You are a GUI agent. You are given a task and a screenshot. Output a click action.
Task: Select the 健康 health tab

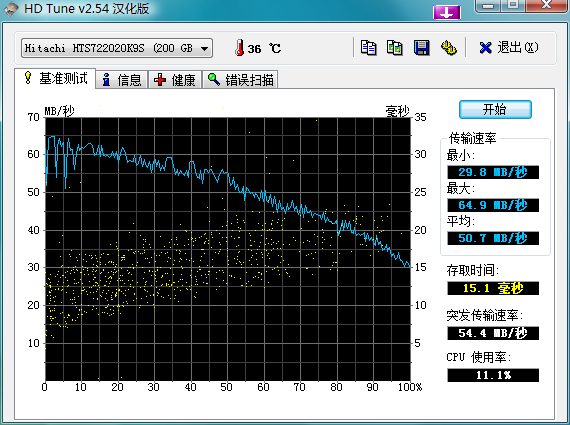pos(175,80)
